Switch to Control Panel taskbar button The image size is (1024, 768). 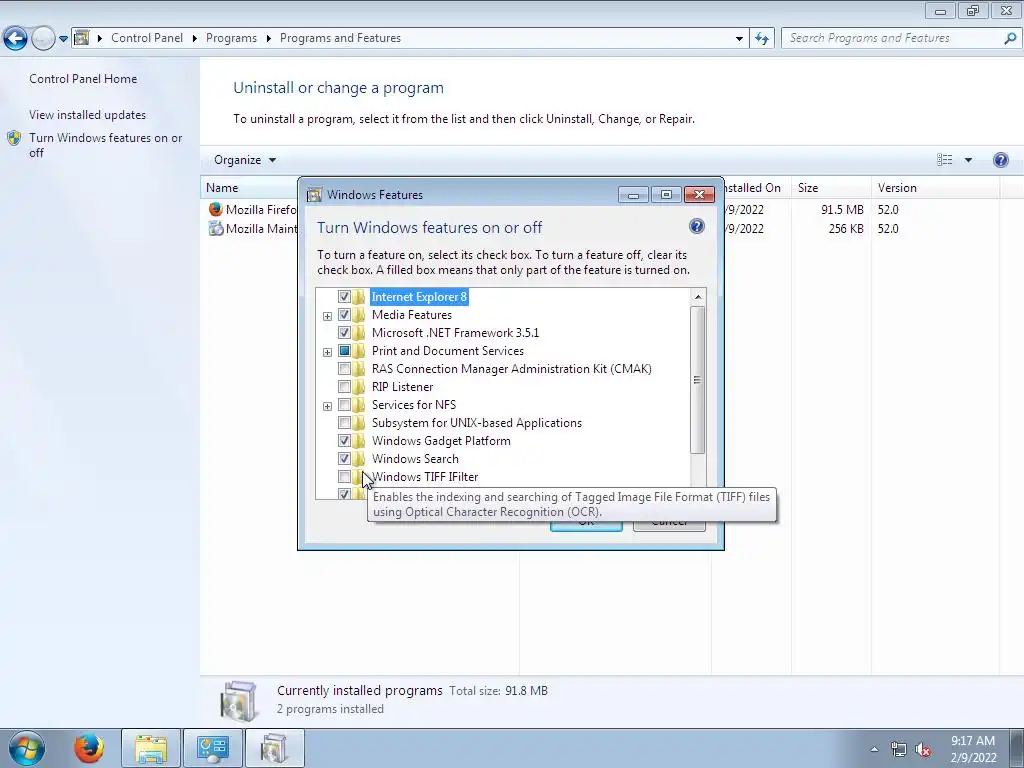(x=213, y=748)
